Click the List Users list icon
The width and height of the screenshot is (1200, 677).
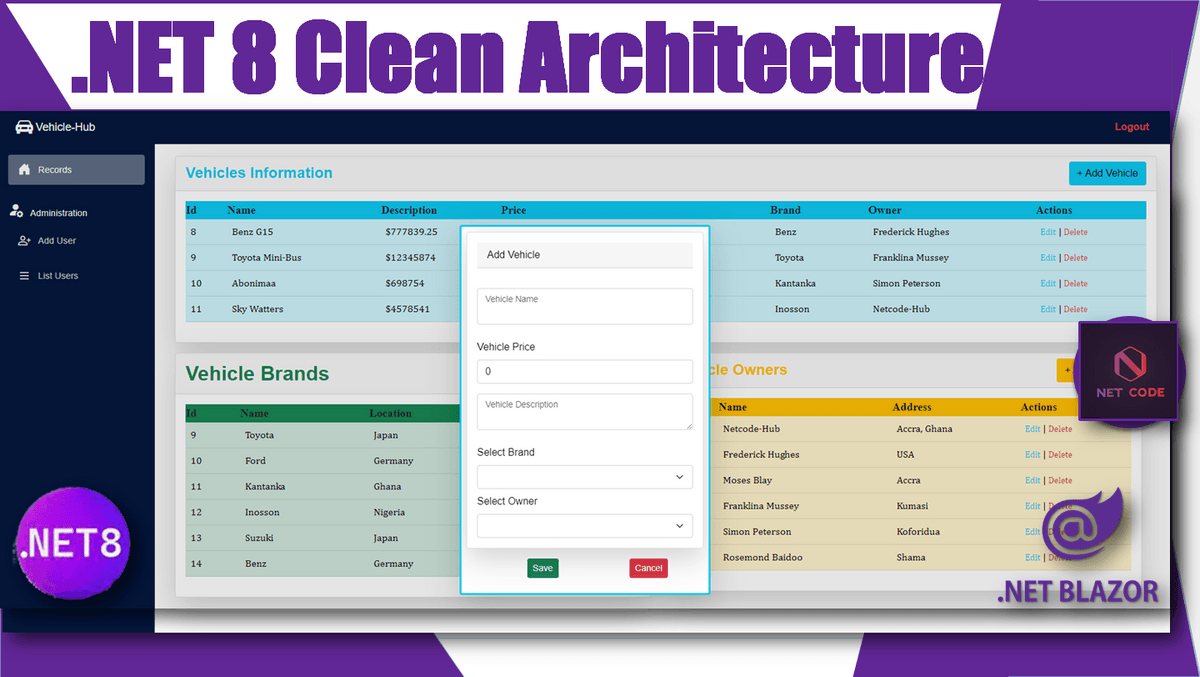tap(25, 276)
